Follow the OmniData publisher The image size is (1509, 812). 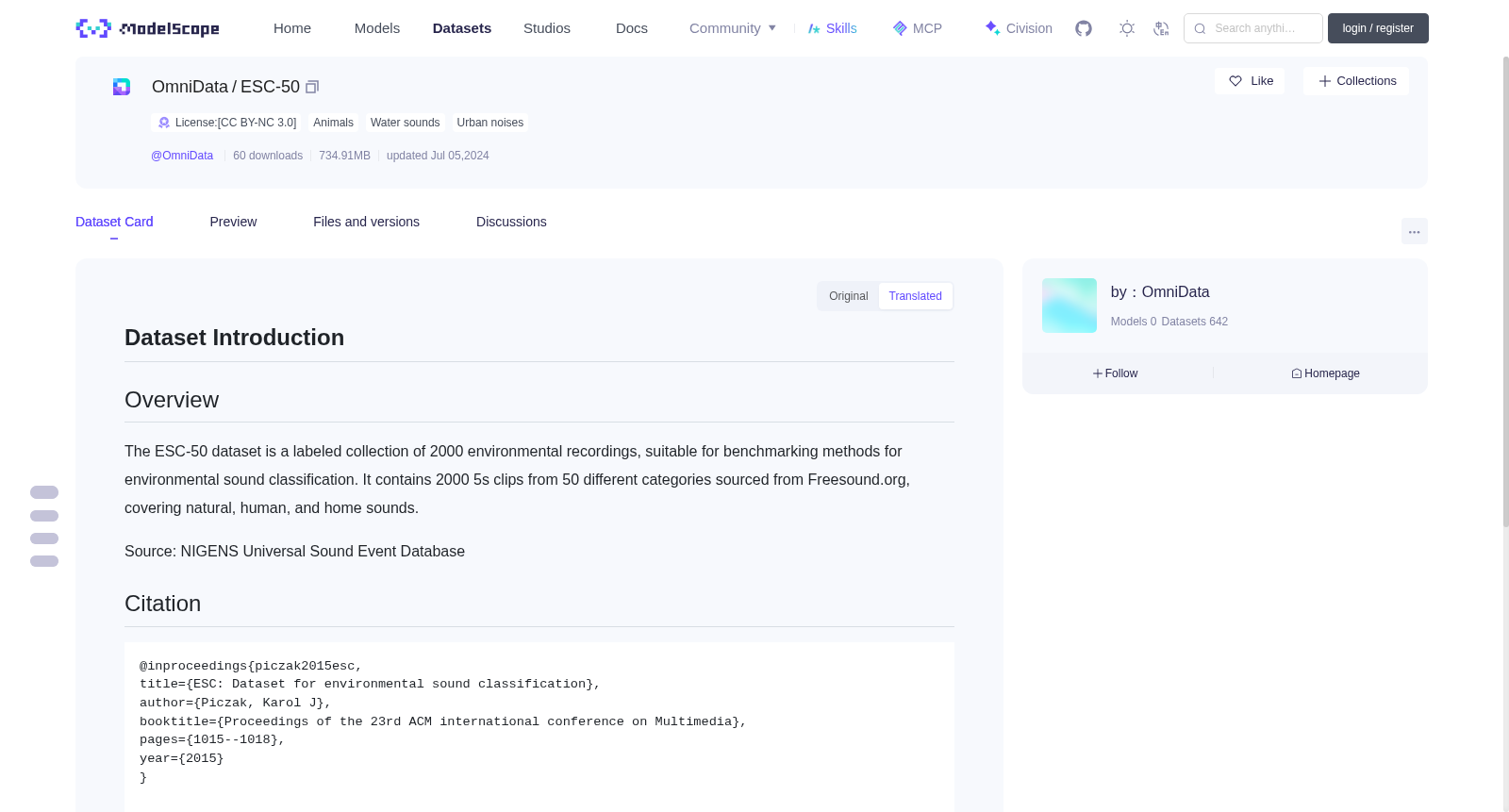[1116, 373]
